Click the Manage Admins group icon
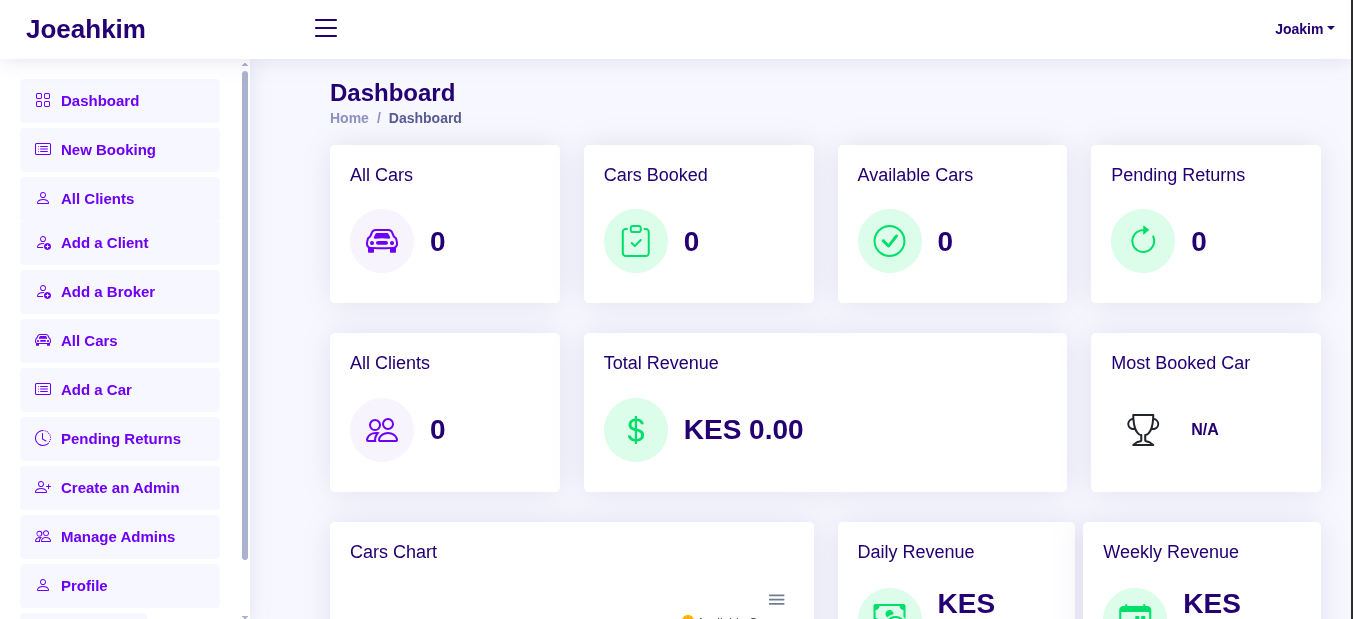The width and height of the screenshot is (1353, 619). (x=42, y=536)
